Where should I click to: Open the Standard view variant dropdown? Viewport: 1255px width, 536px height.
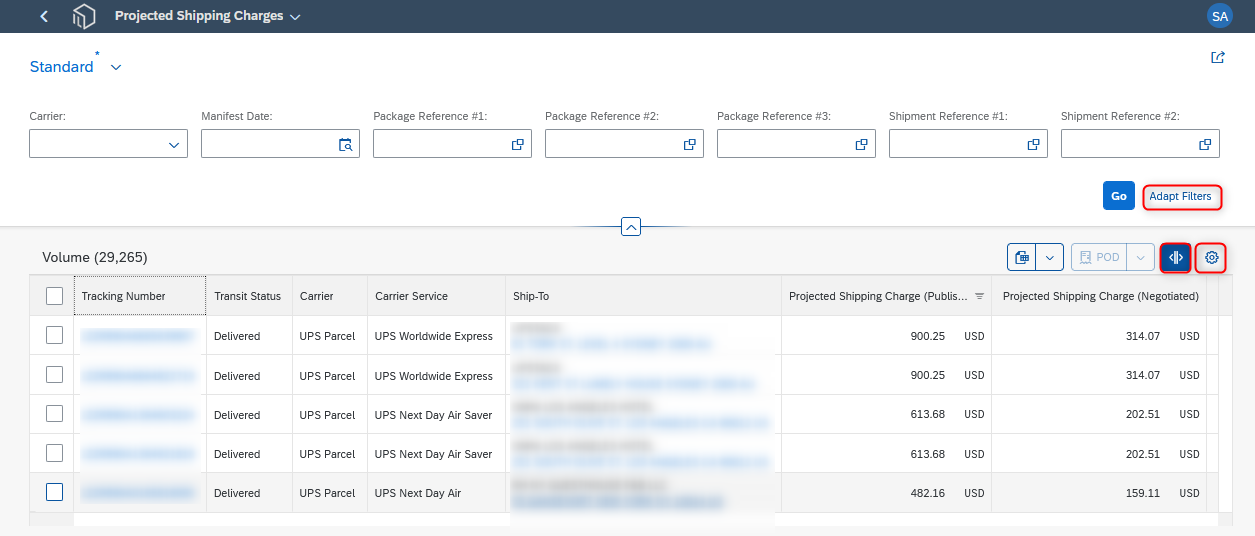pos(116,67)
